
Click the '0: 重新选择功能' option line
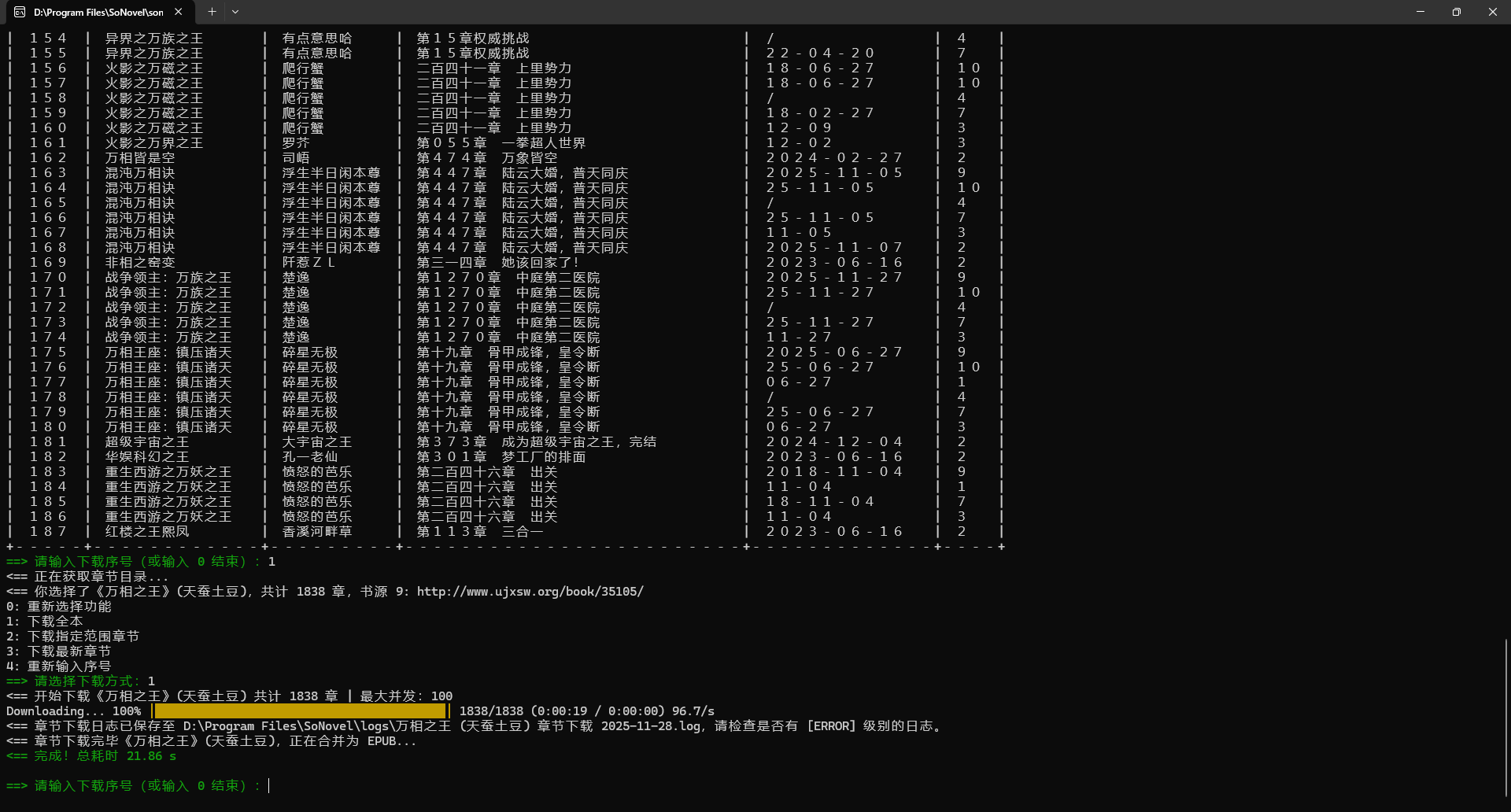click(58, 606)
